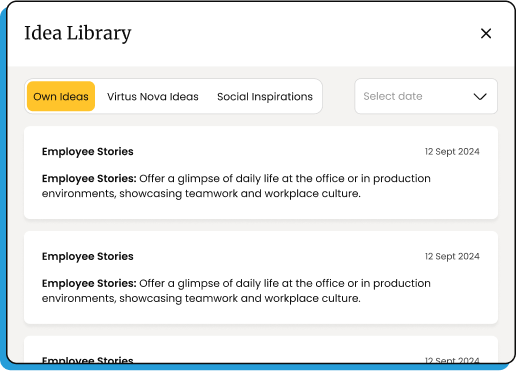Image resolution: width=516 pixels, height=371 pixels.
Task: Open the Social Inspirations tab
Action: click(x=265, y=97)
